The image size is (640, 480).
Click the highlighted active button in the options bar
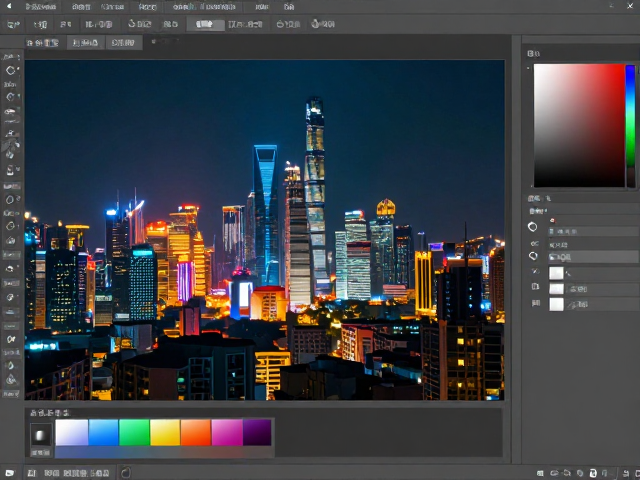tap(205, 24)
